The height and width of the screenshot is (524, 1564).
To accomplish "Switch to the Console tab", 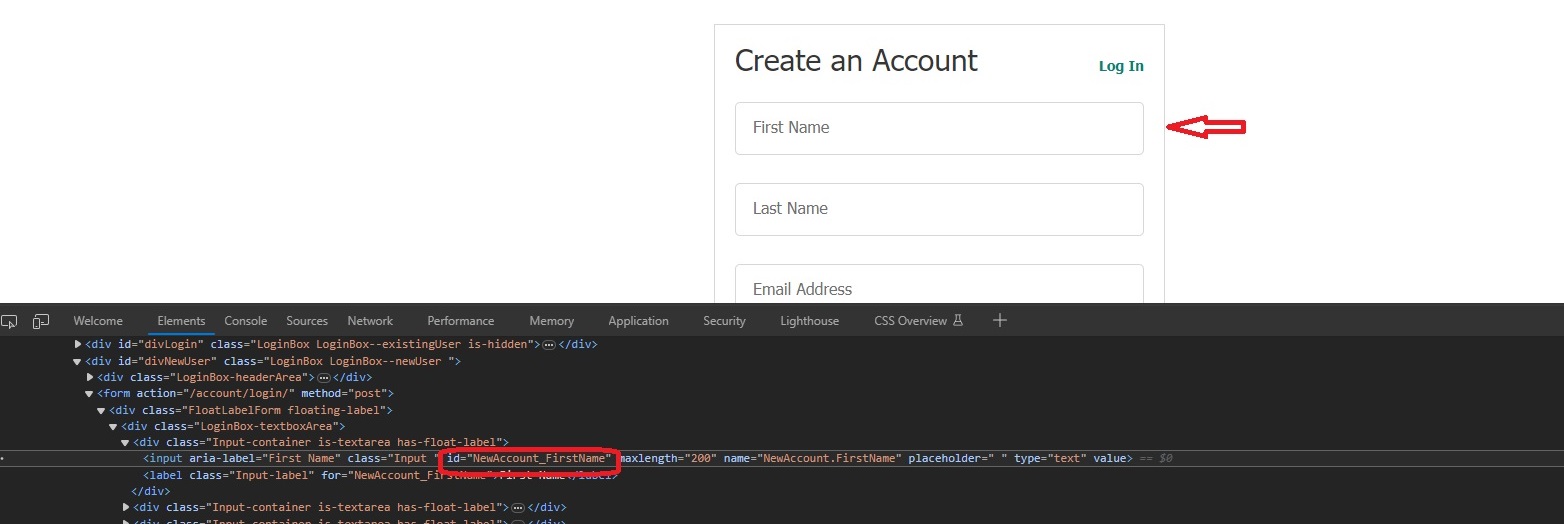I will click(x=245, y=321).
